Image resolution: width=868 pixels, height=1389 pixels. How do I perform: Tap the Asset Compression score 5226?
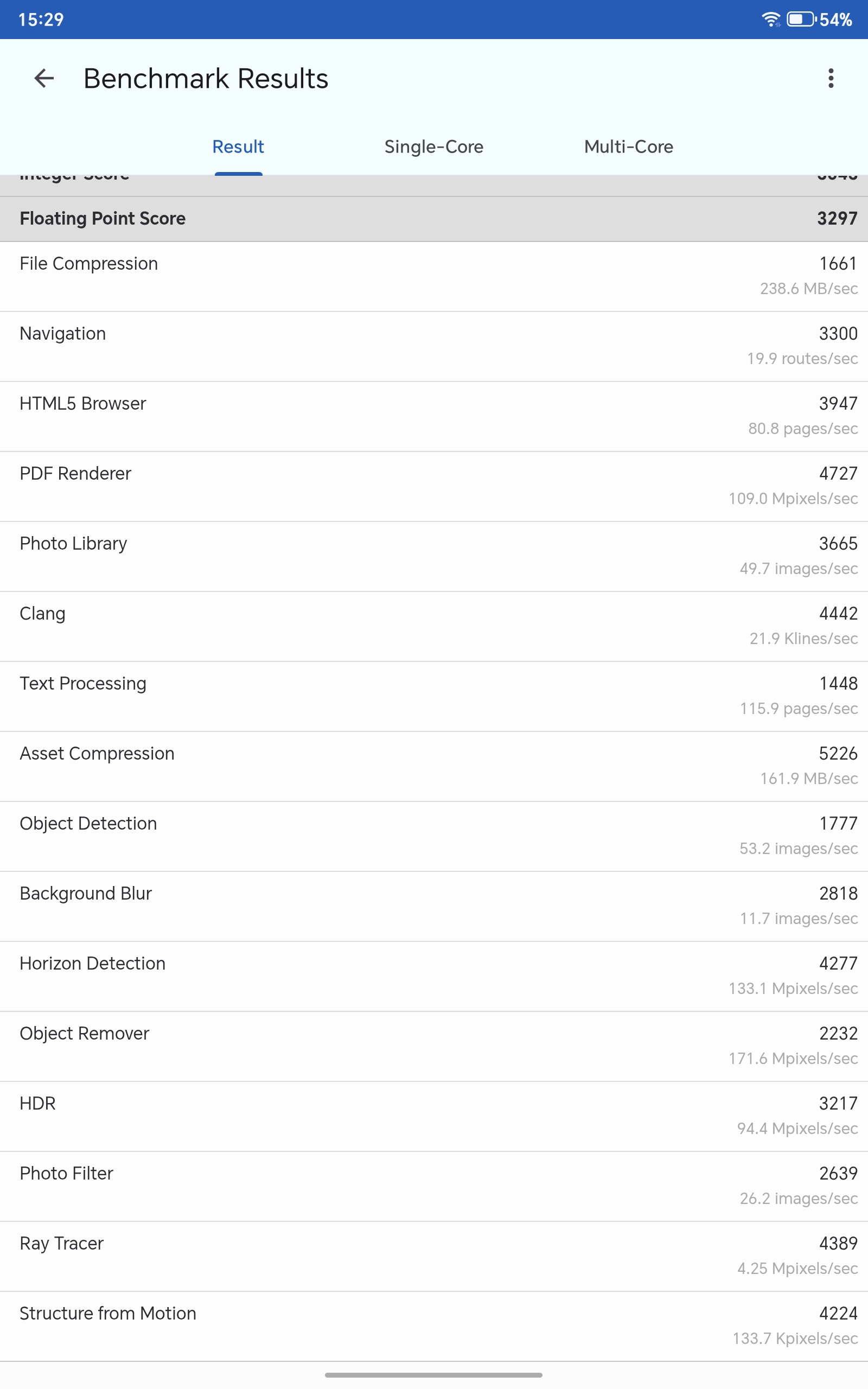coord(838,754)
